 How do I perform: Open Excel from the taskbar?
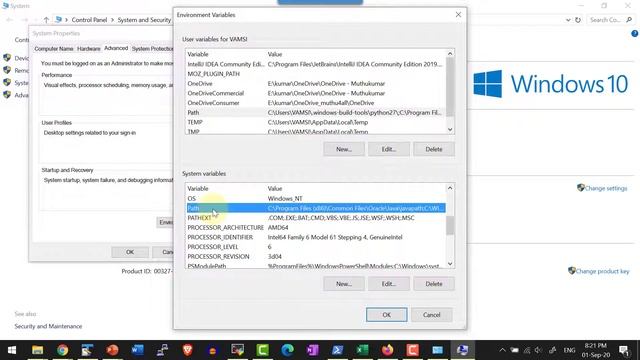click(x=362, y=350)
